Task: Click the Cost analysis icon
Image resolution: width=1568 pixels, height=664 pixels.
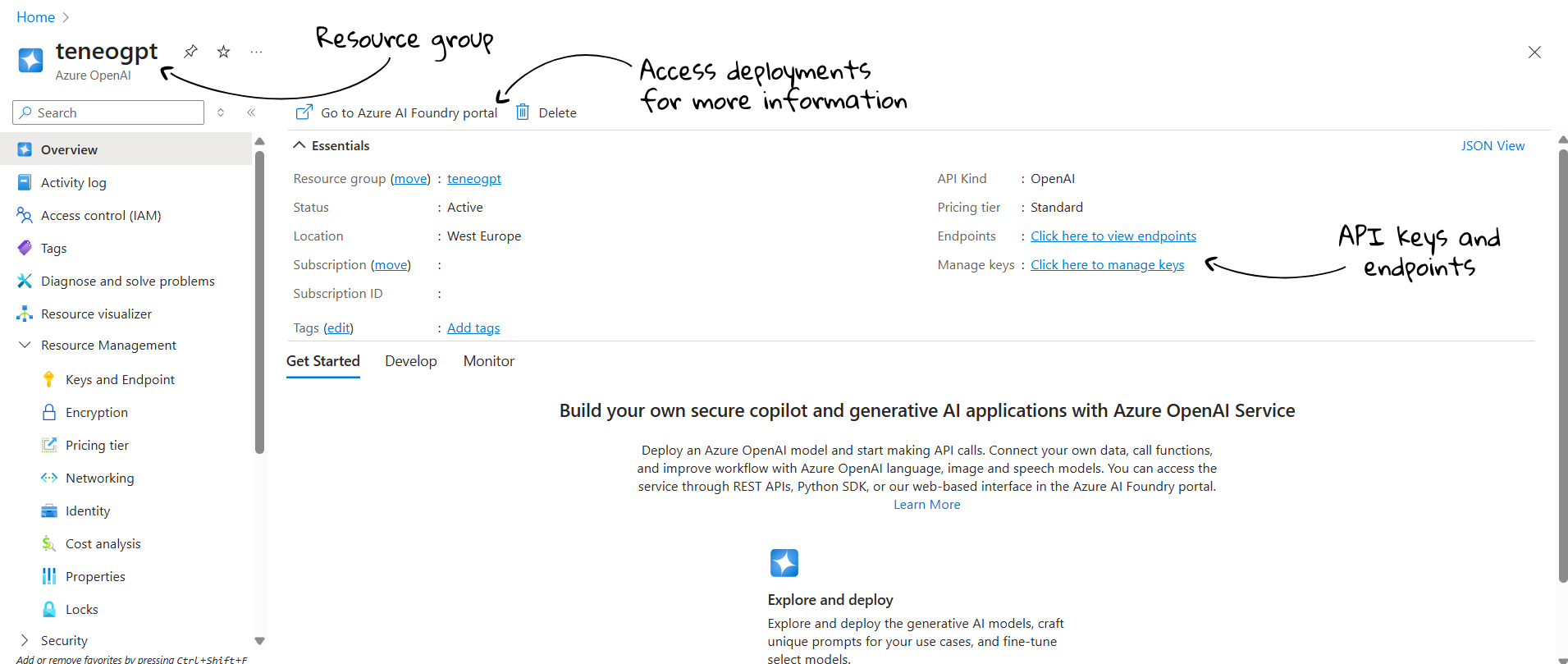Action: pos(49,543)
